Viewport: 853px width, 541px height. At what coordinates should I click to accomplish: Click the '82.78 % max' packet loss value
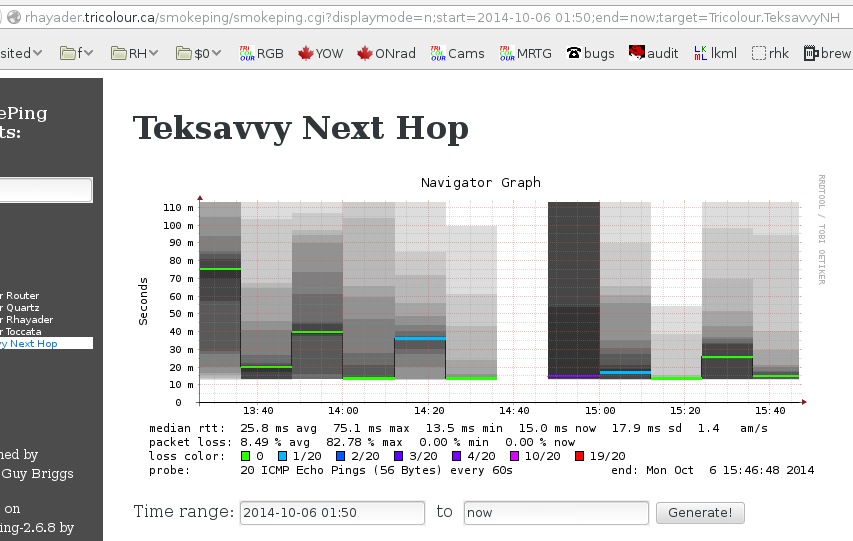364,442
